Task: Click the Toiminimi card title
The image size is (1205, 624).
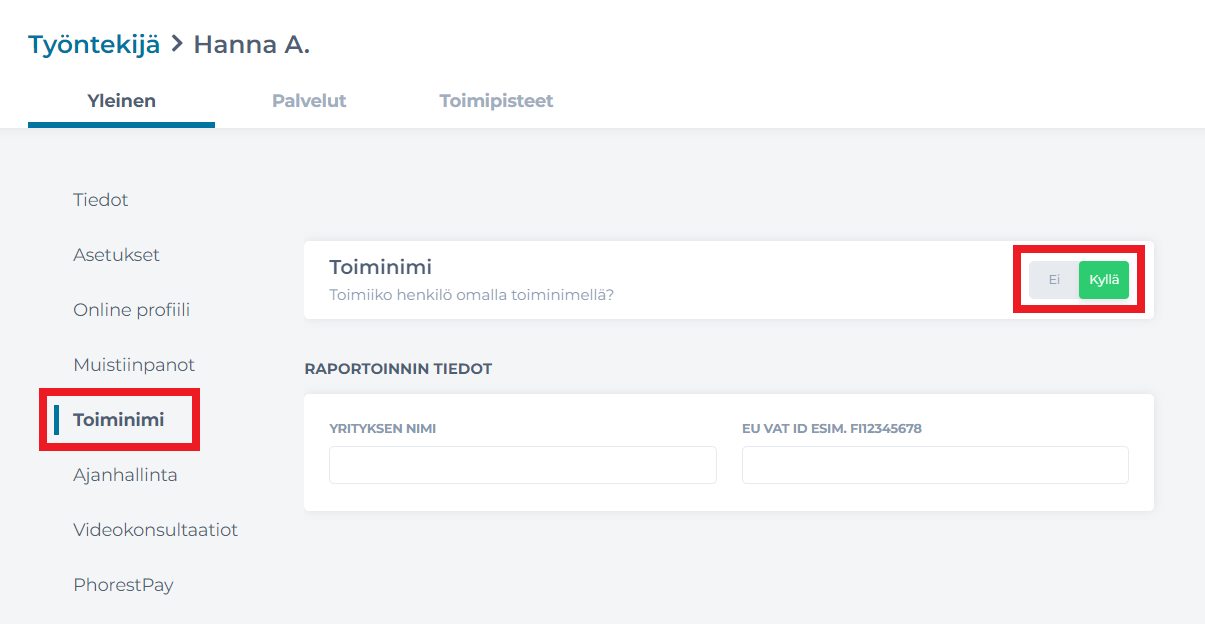Action: pyautogui.click(x=382, y=266)
